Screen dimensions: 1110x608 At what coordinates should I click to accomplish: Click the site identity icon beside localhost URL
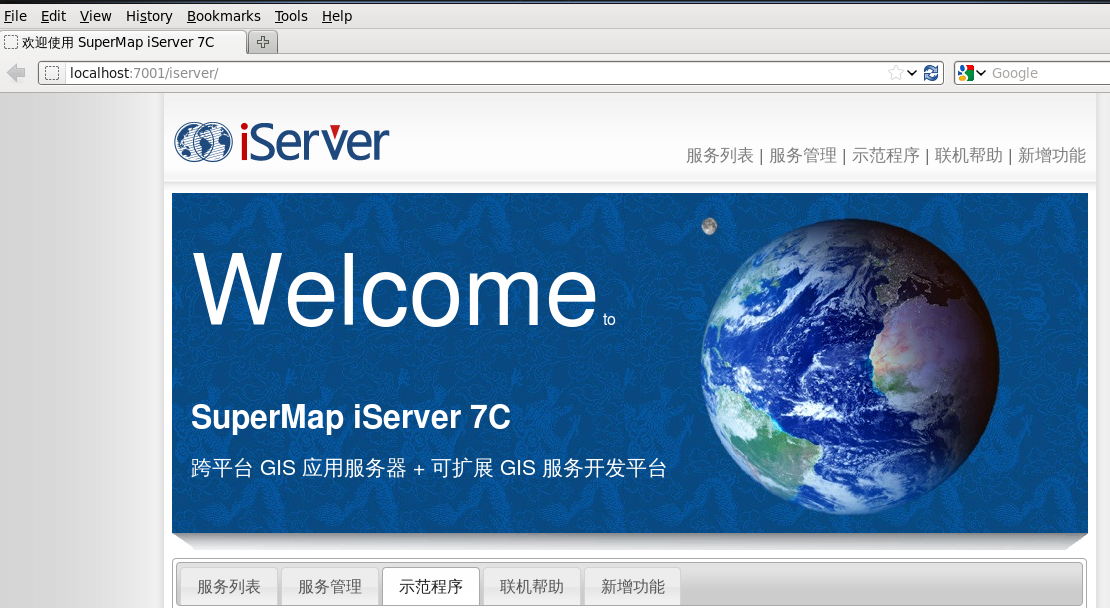click(52, 73)
